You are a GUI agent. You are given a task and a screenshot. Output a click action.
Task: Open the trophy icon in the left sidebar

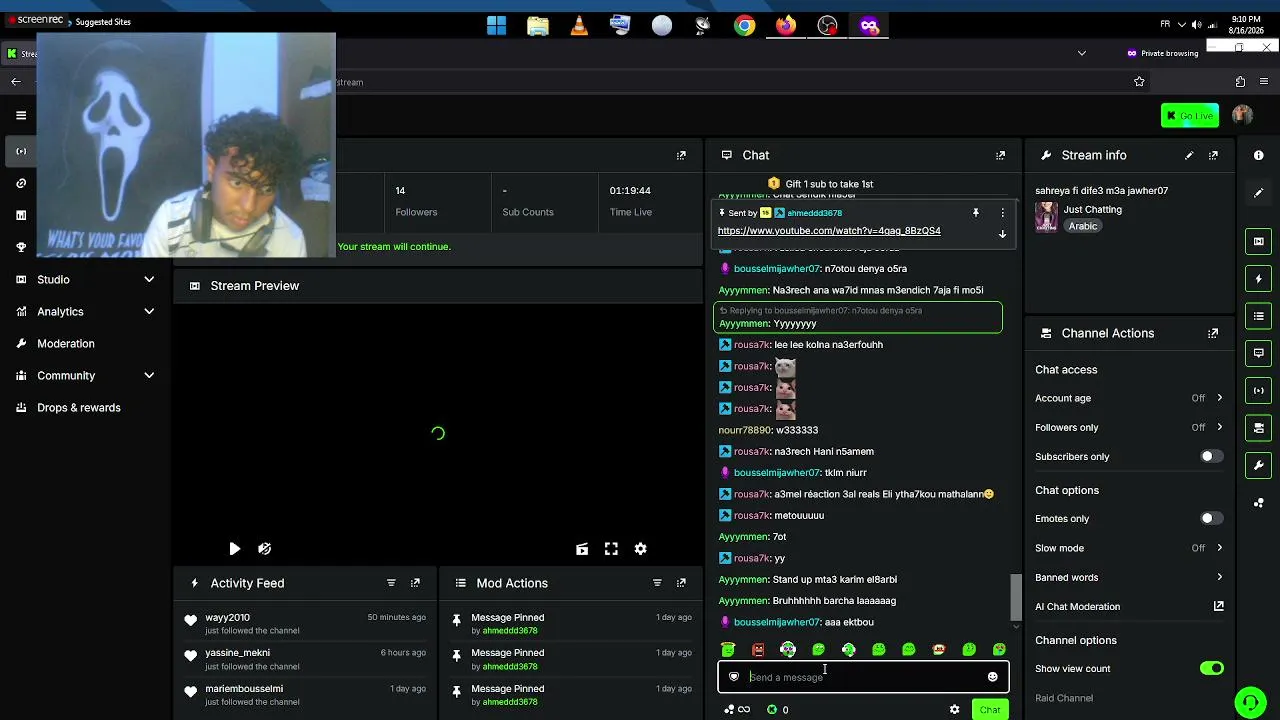[x=21, y=247]
